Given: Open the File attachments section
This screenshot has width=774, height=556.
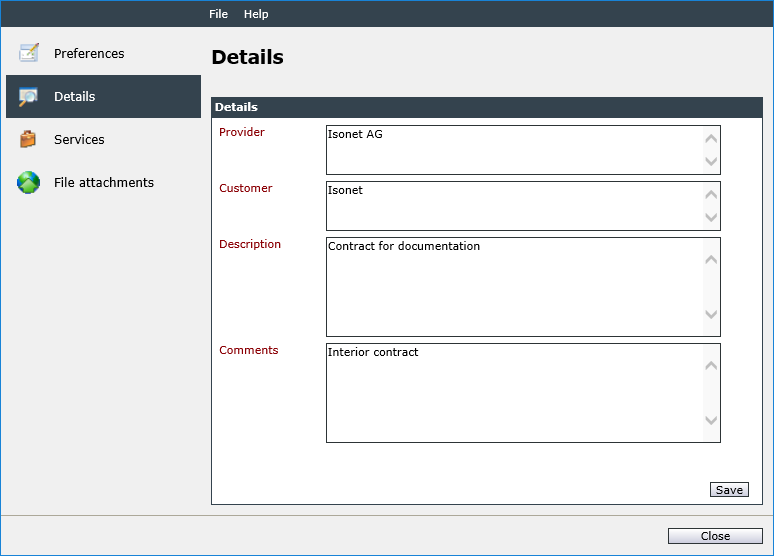Looking at the screenshot, I should (x=103, y=182).
